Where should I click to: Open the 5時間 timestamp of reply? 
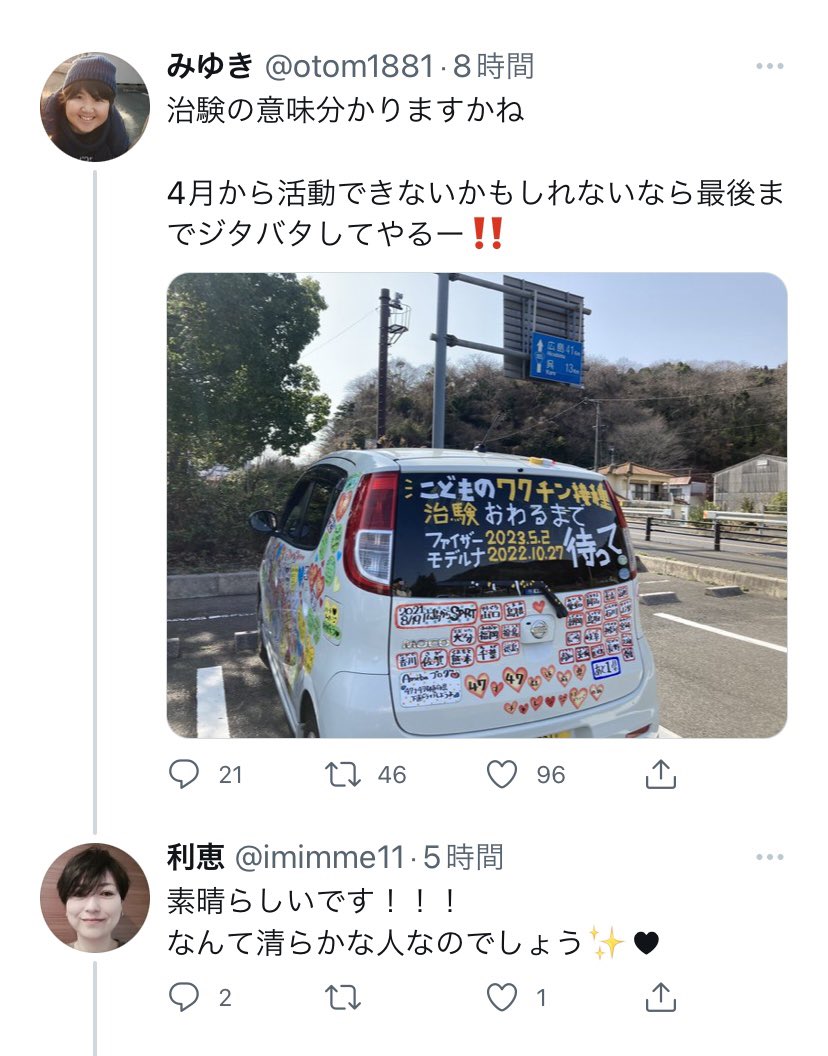coord(463,857)
